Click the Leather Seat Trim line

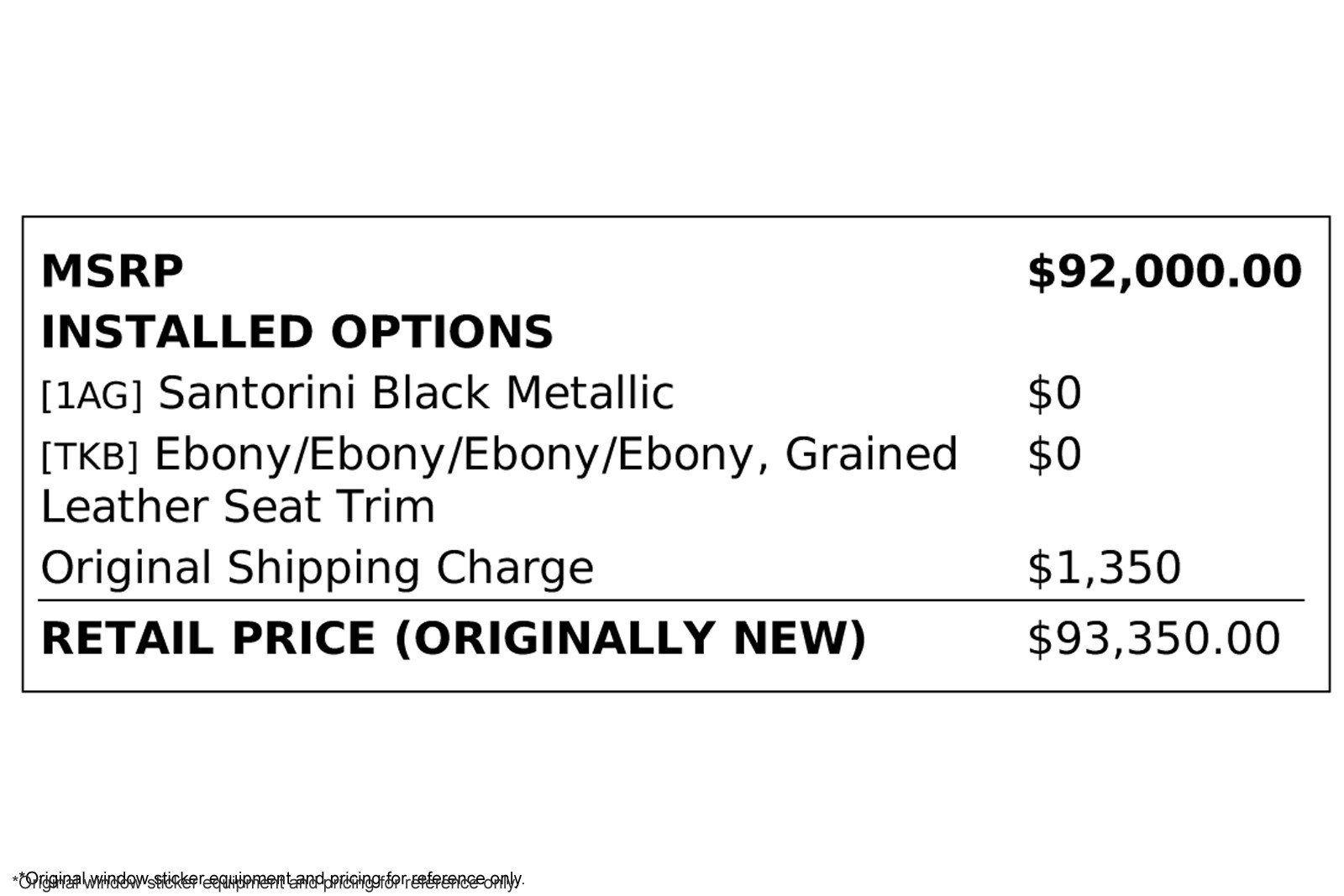[238, 506]
